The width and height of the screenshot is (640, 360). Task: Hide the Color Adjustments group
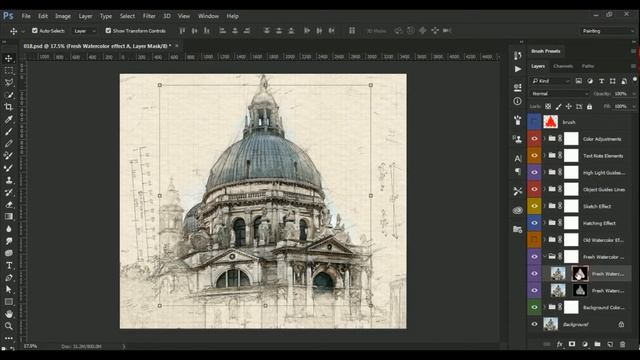(x=534, y=139)
